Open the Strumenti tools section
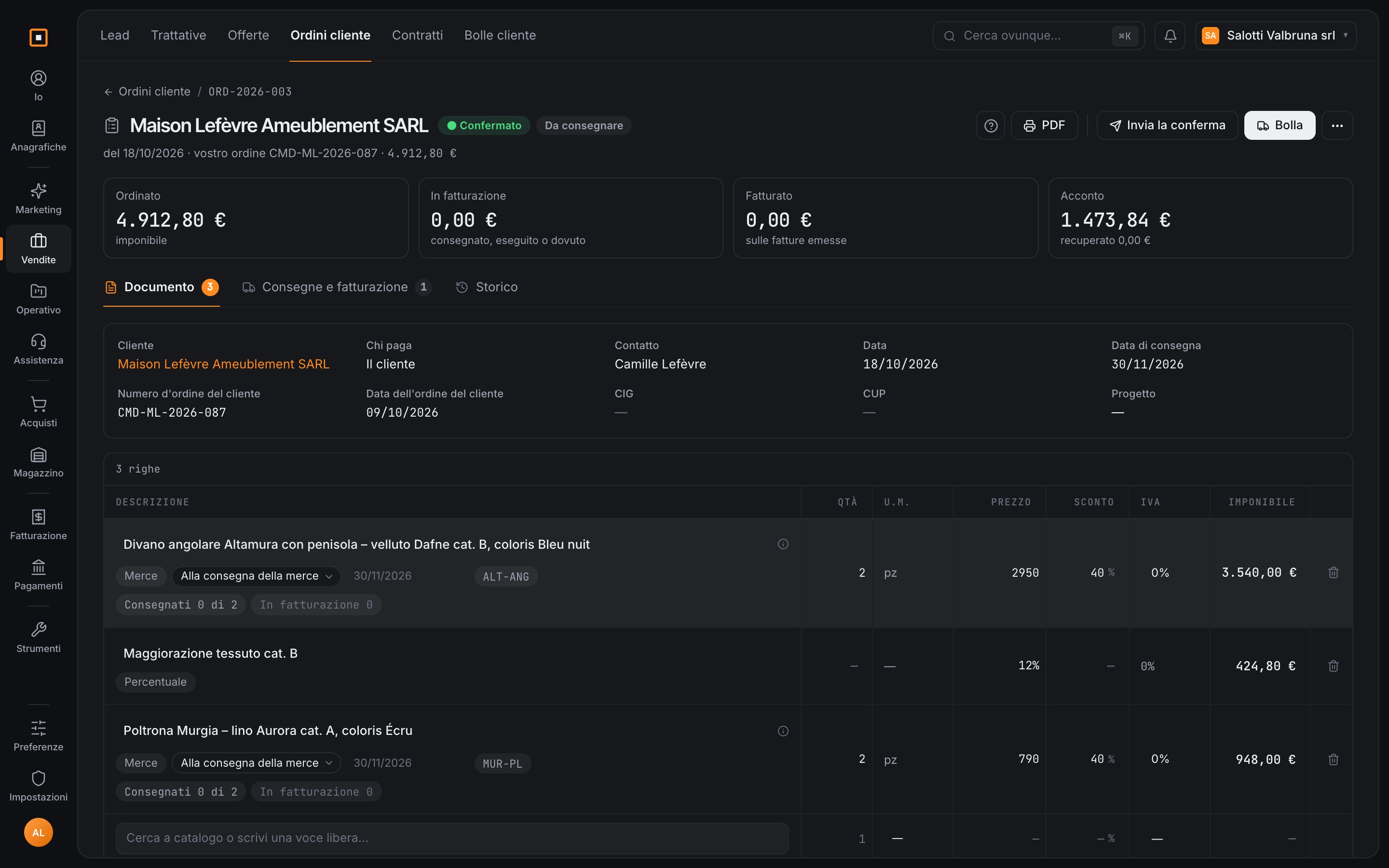Image resolution: width=1389 pixels, height=868 pixels. [x=39, y=637]
